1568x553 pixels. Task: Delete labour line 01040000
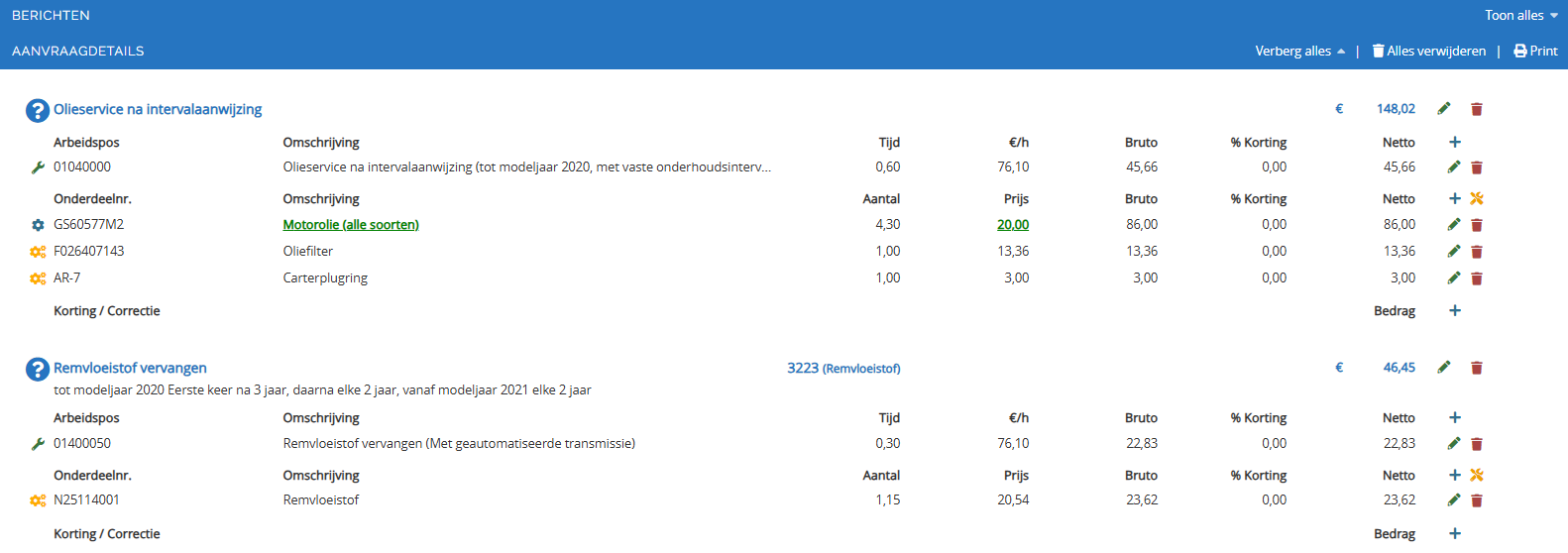click(x=1477, y=167)
